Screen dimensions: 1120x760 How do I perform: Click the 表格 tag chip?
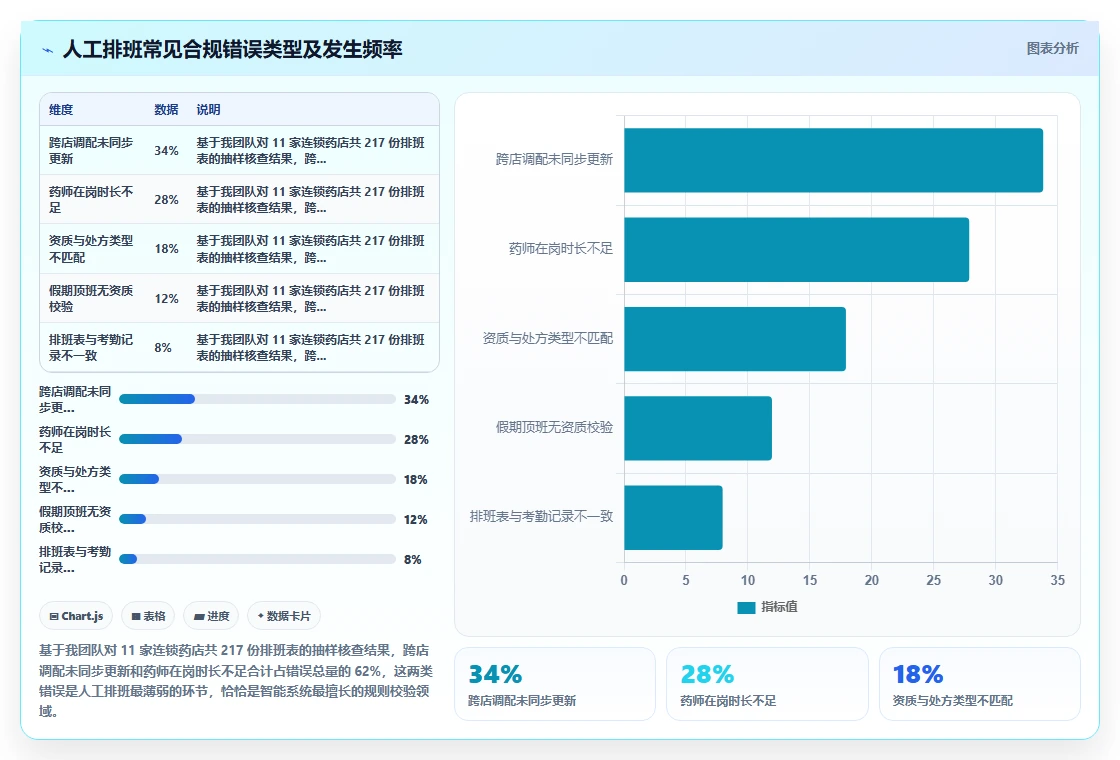(148, 616)
